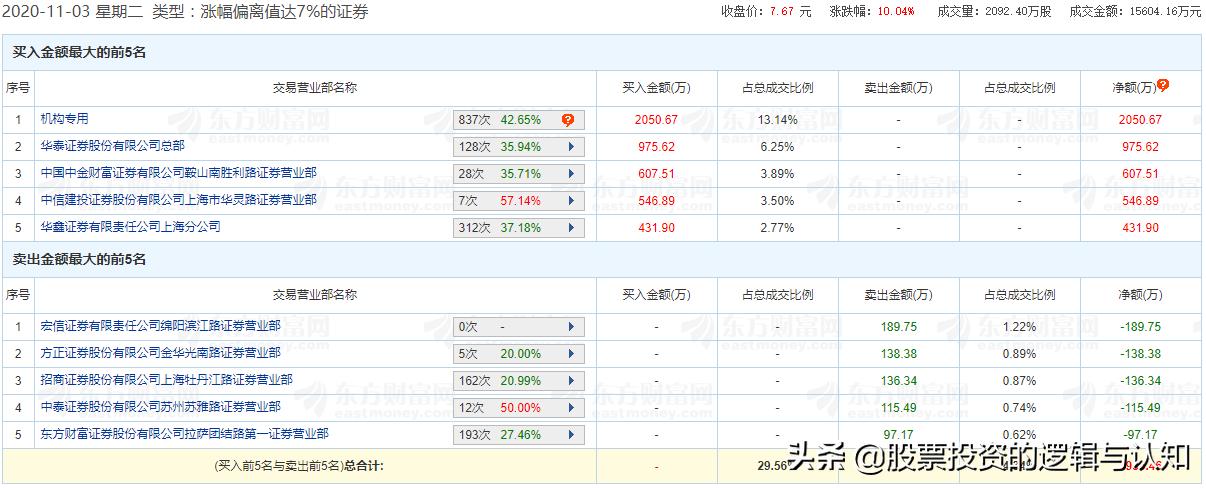Select the 买入金额最大的前5名 section title

(79, 52)
